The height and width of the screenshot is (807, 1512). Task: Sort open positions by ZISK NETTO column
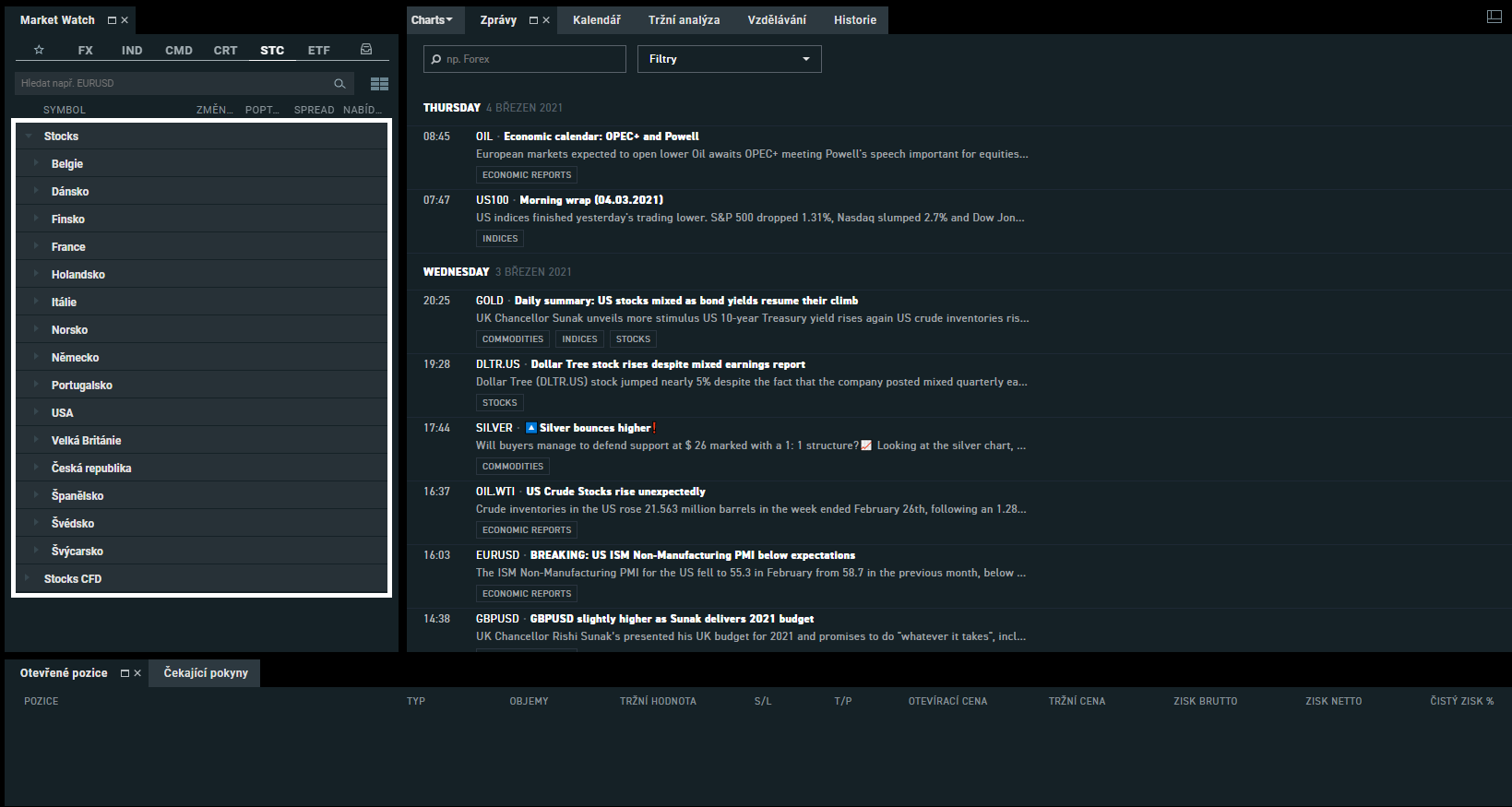1334,702
